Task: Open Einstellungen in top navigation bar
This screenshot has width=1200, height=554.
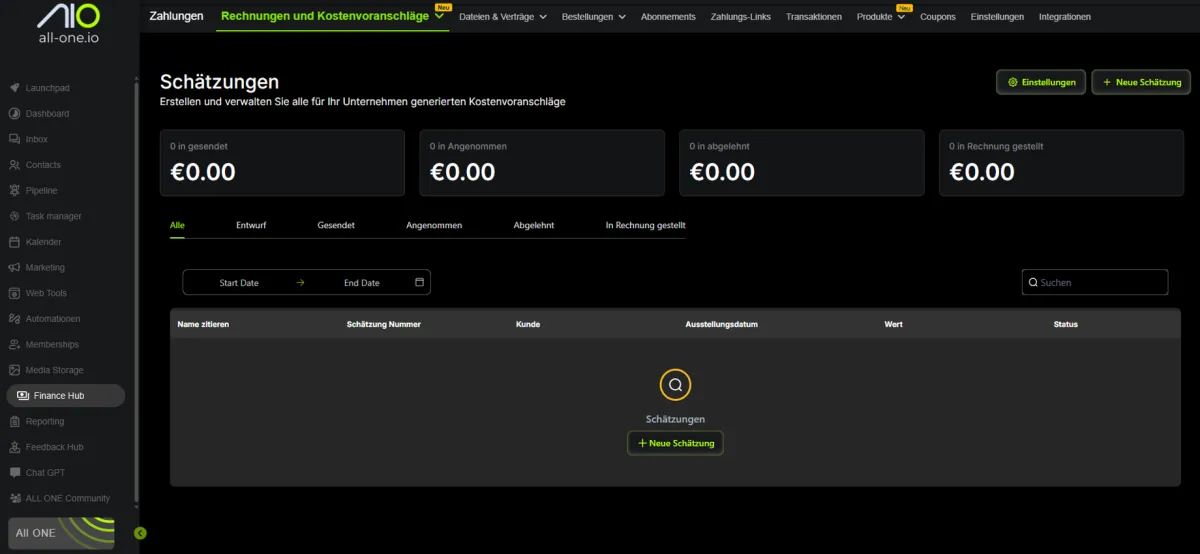Action: pyautogui.click(x=997, y=17)
